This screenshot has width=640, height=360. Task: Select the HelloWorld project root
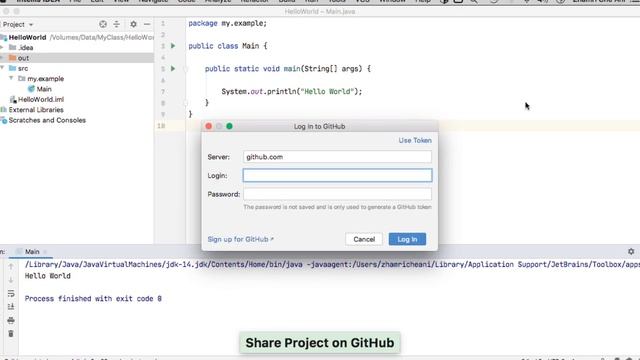coord(27,37)
